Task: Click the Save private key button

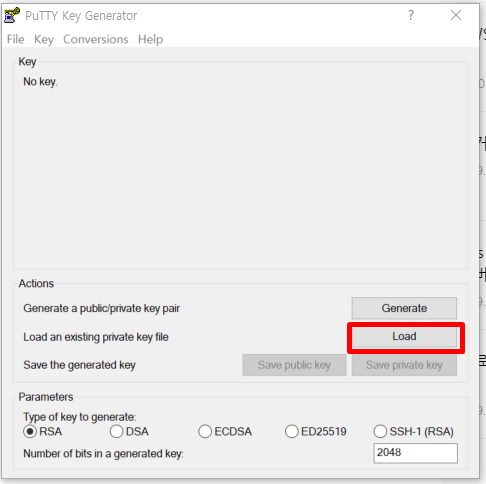Action: 404,365
